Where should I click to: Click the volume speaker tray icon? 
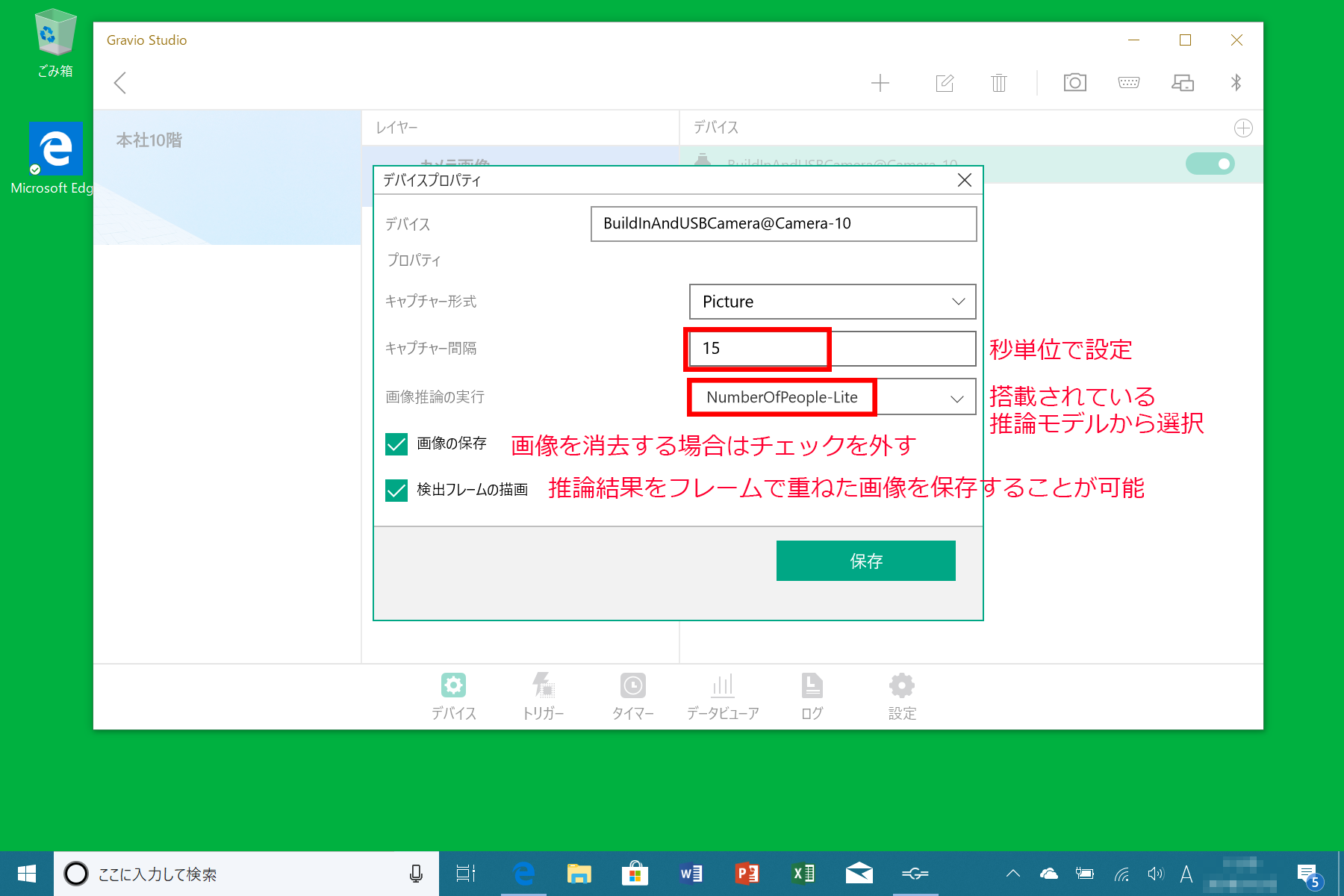(x=1156, y=874)
